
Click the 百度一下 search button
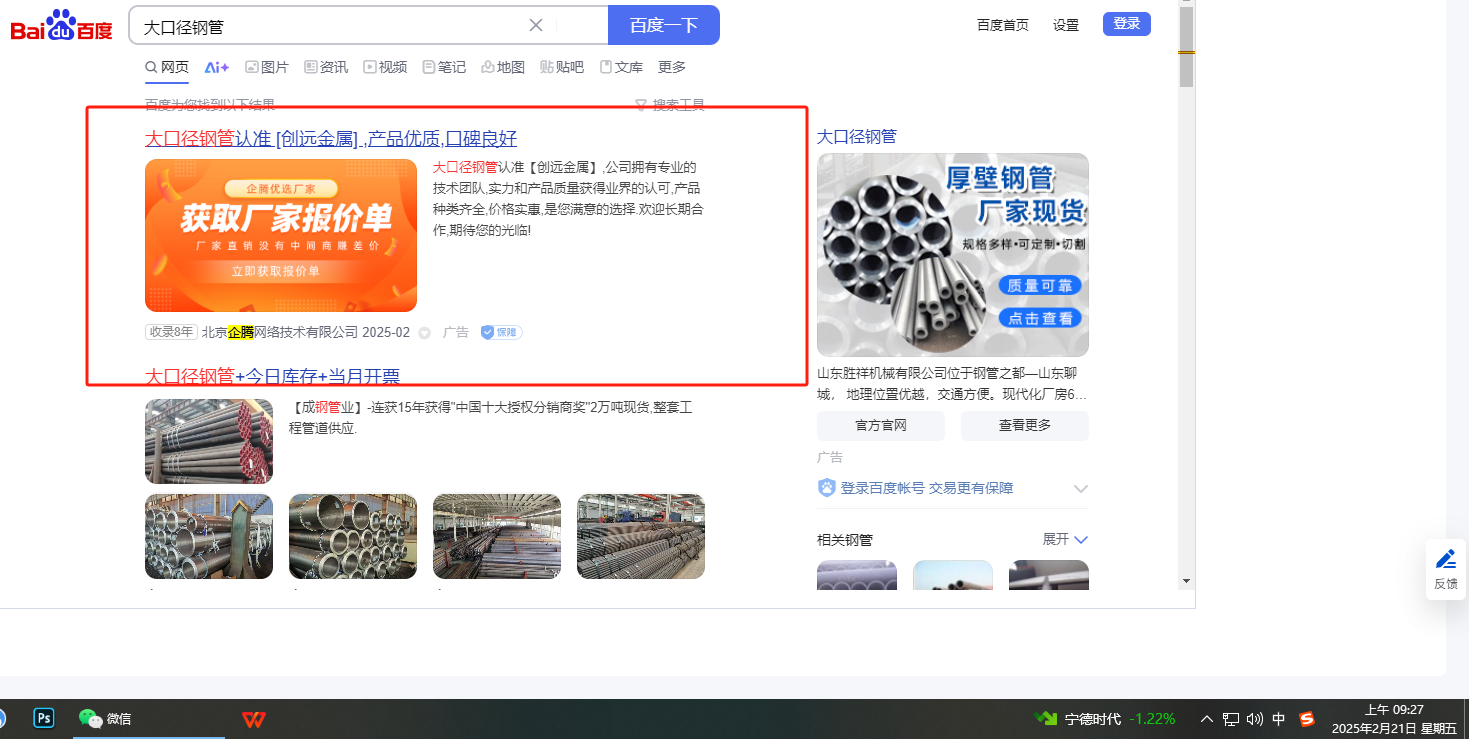tap(663, 25)
